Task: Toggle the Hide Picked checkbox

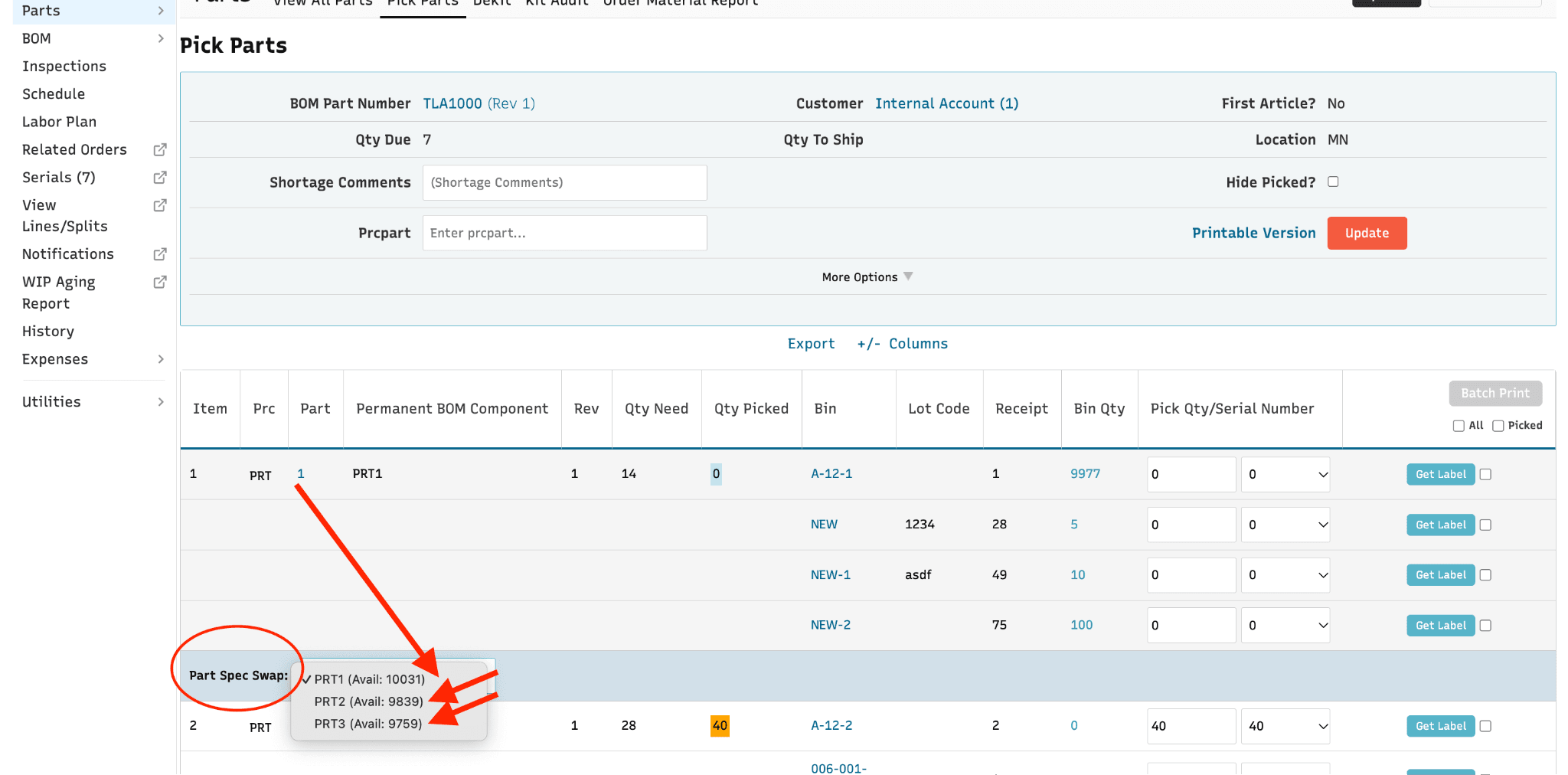Action: tap(1333, 181)
